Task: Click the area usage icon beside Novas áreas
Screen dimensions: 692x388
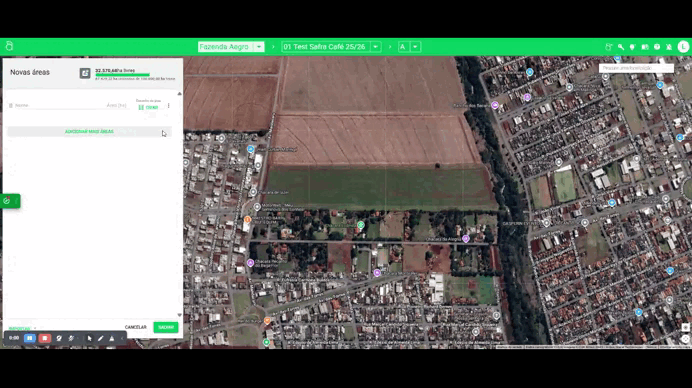Action: pyautogui.click(x=85, y=73)
